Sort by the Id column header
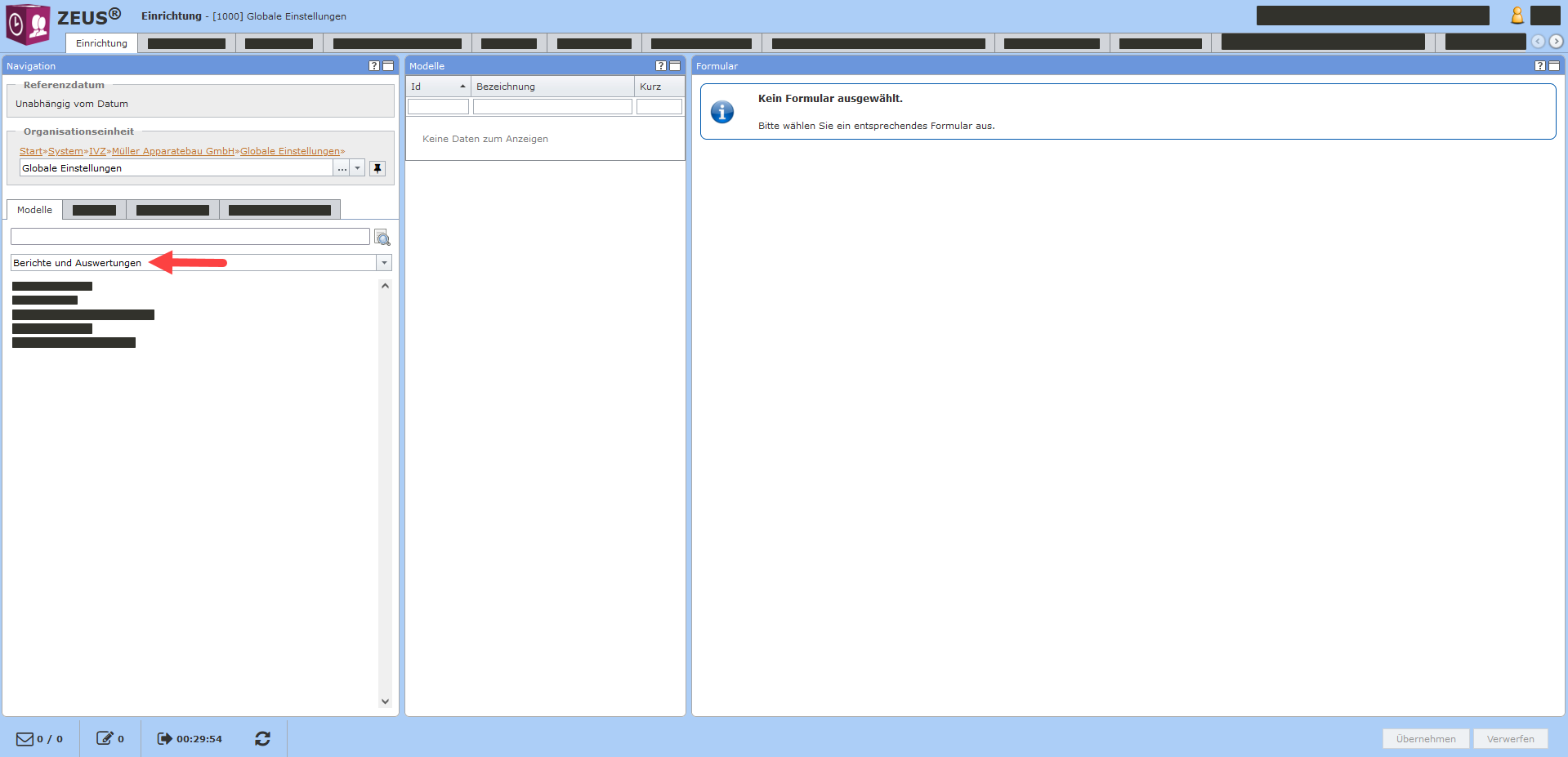The height and width of the screenshot is (757, 1568). pos(438,87)
